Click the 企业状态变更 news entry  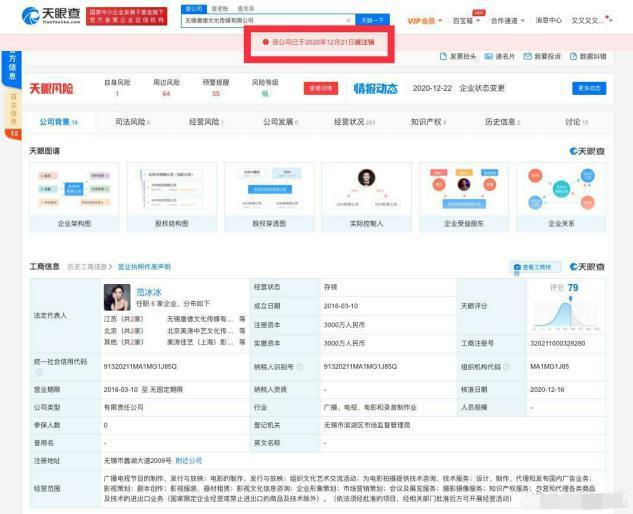tap(459, 88)
